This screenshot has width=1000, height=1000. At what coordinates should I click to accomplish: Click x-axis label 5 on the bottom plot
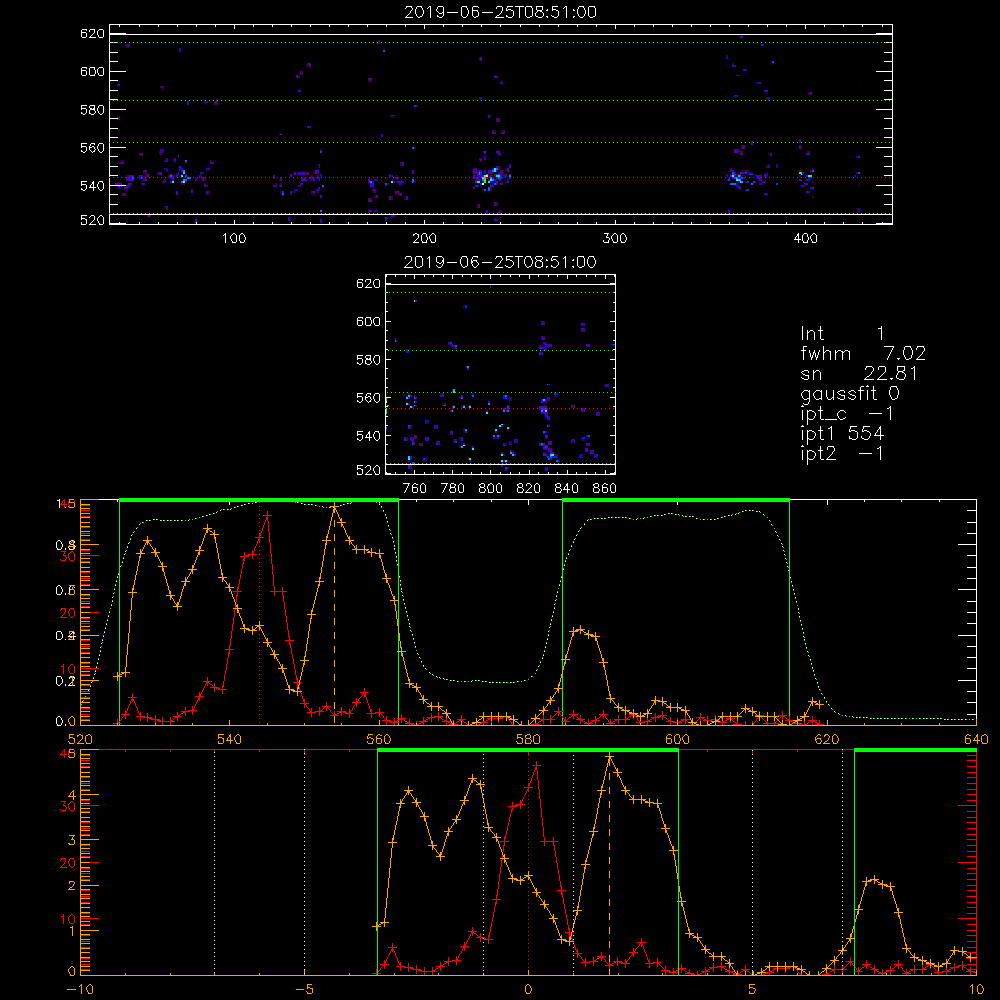(753, 989)
